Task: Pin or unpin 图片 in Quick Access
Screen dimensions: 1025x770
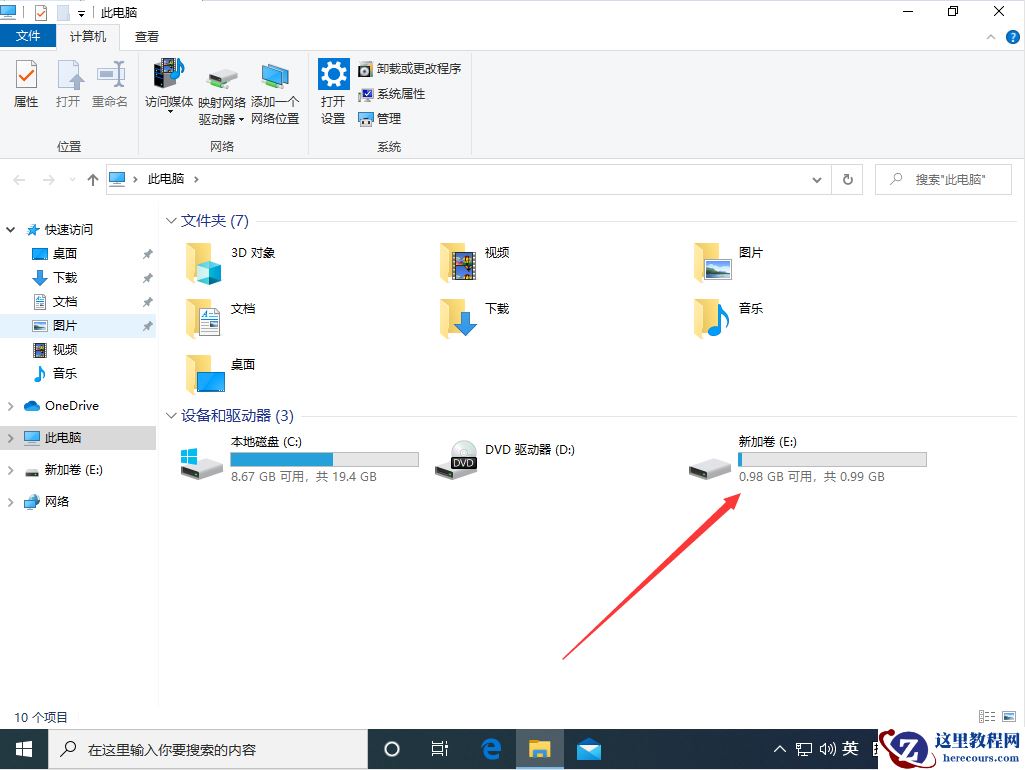Action: 147,325
